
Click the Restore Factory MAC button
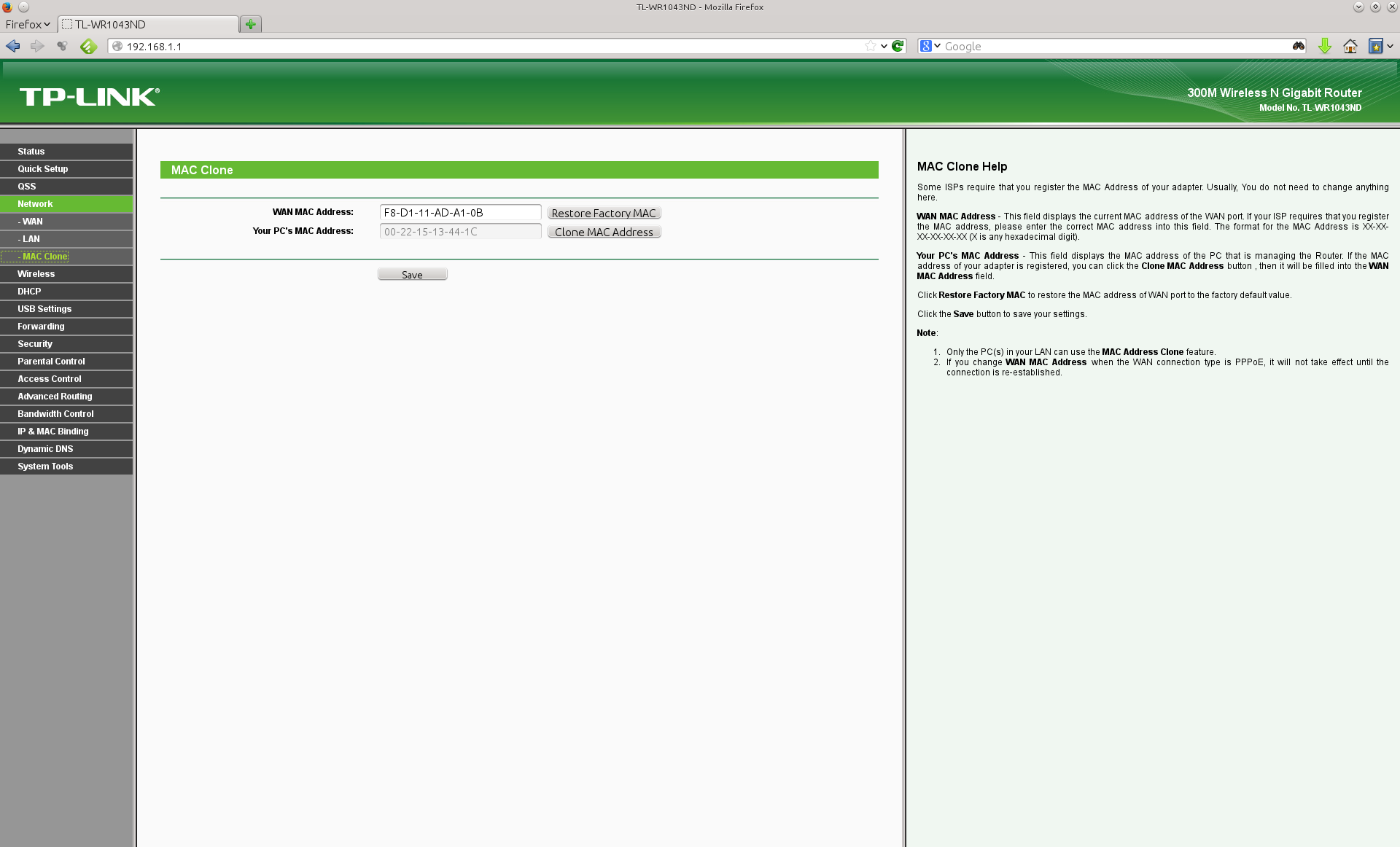(604, 213)
